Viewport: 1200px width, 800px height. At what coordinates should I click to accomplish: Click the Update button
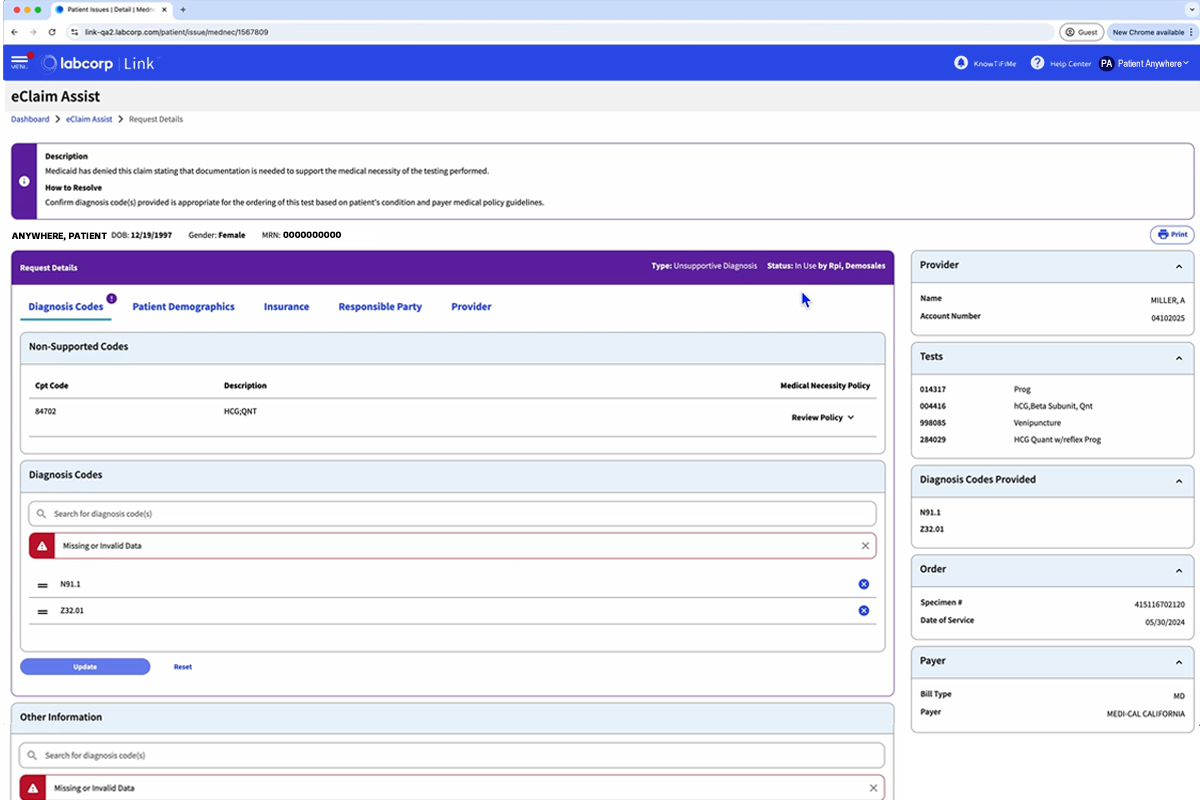click(x=85, y=666)
